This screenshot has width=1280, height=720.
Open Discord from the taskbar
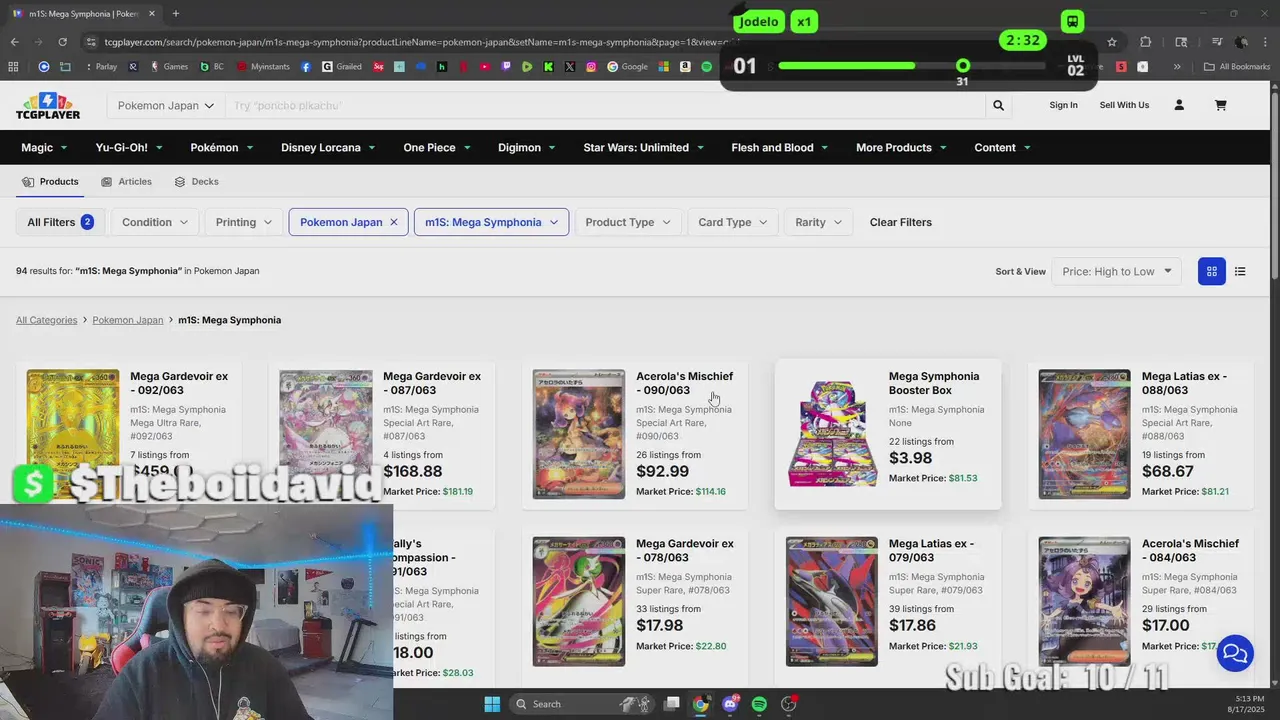tap(731, 704)
